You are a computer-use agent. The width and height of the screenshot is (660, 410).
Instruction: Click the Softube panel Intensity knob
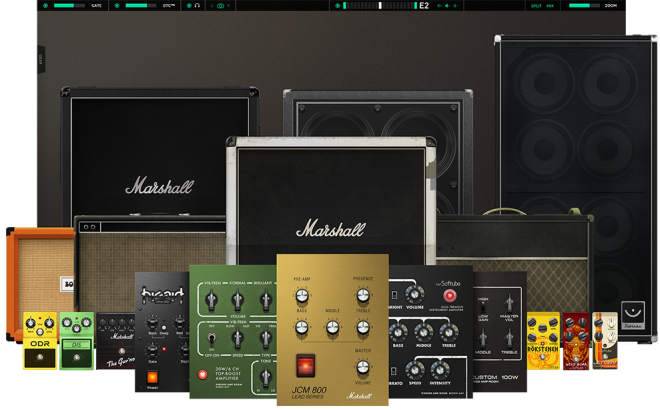(440, 370)
